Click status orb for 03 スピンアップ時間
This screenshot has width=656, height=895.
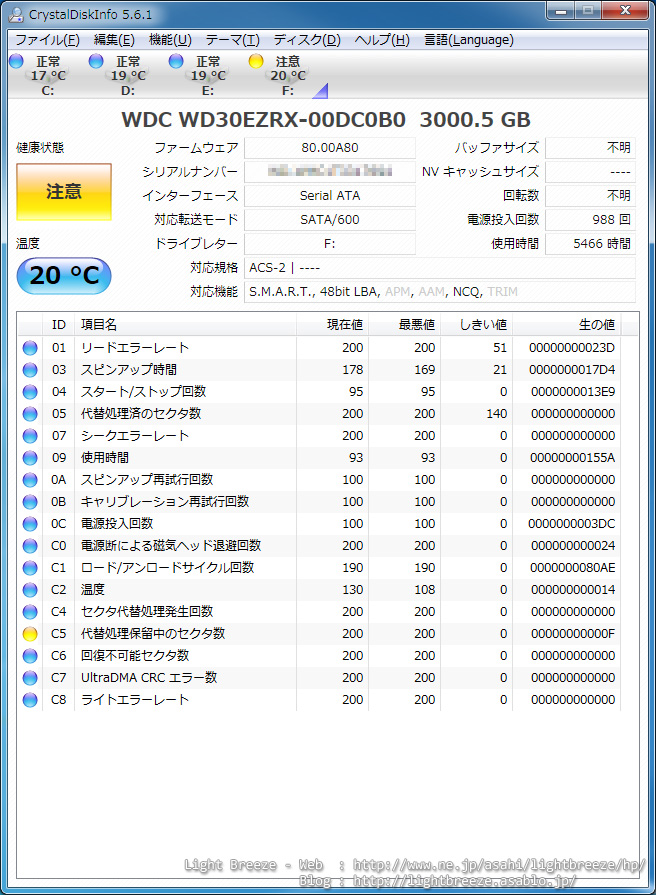coord(30,370)
